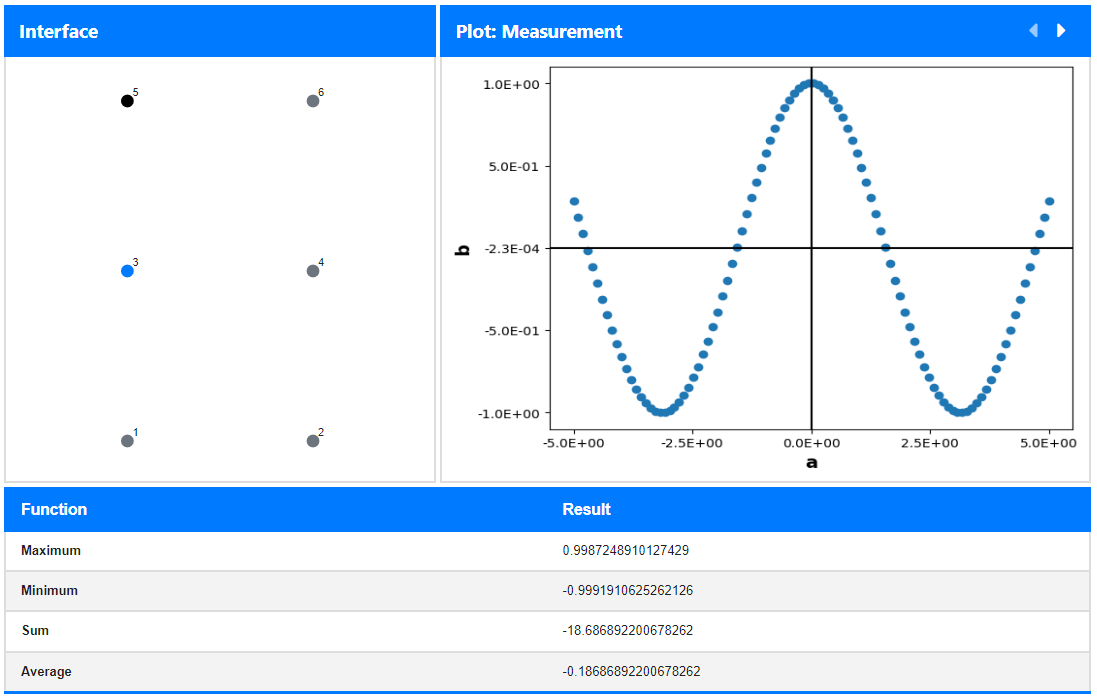Select node 1 in the Interface panel

pyautogui.click(x=126, y=439)
